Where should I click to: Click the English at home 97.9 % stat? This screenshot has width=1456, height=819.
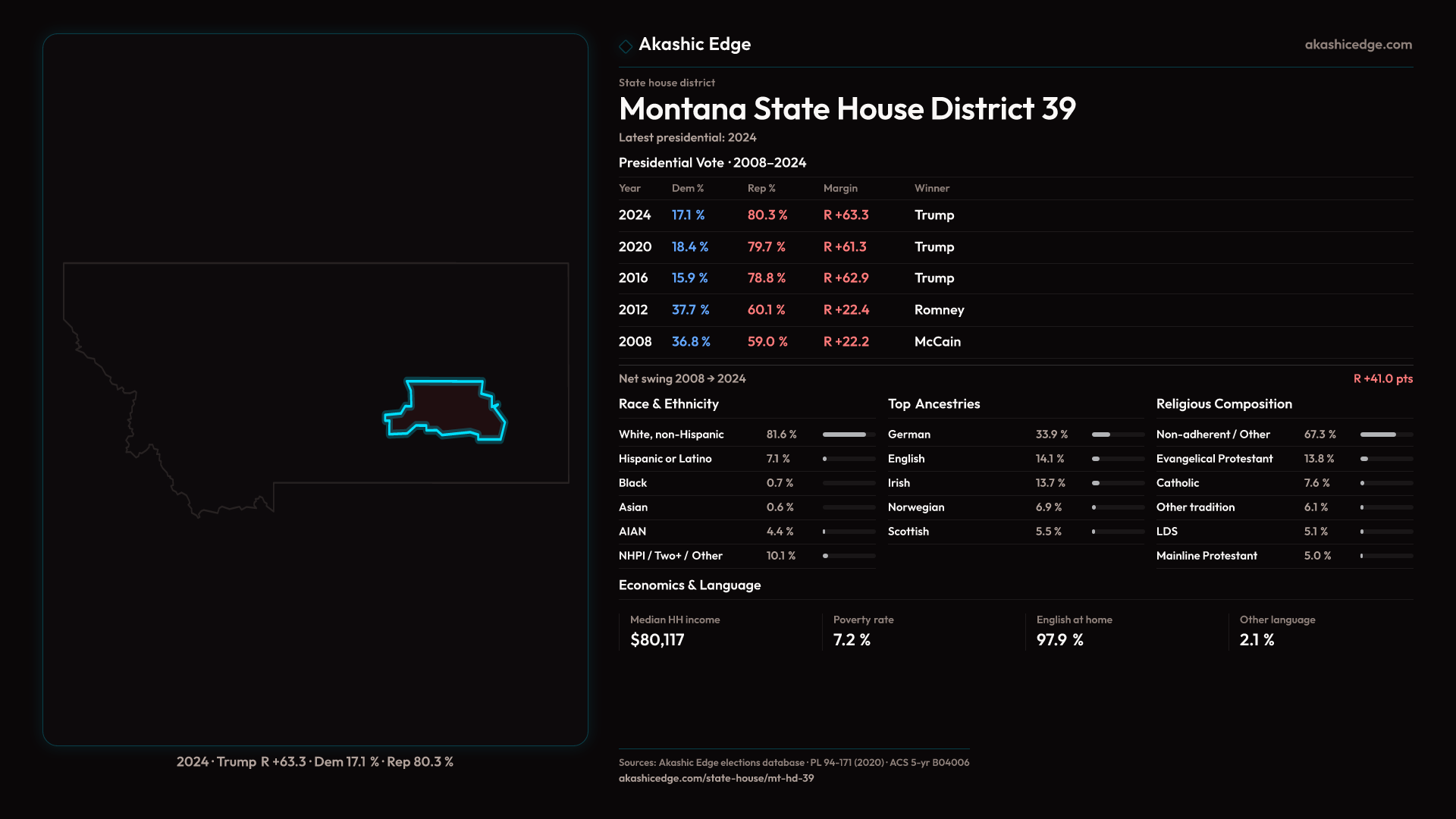(1059, 640)
